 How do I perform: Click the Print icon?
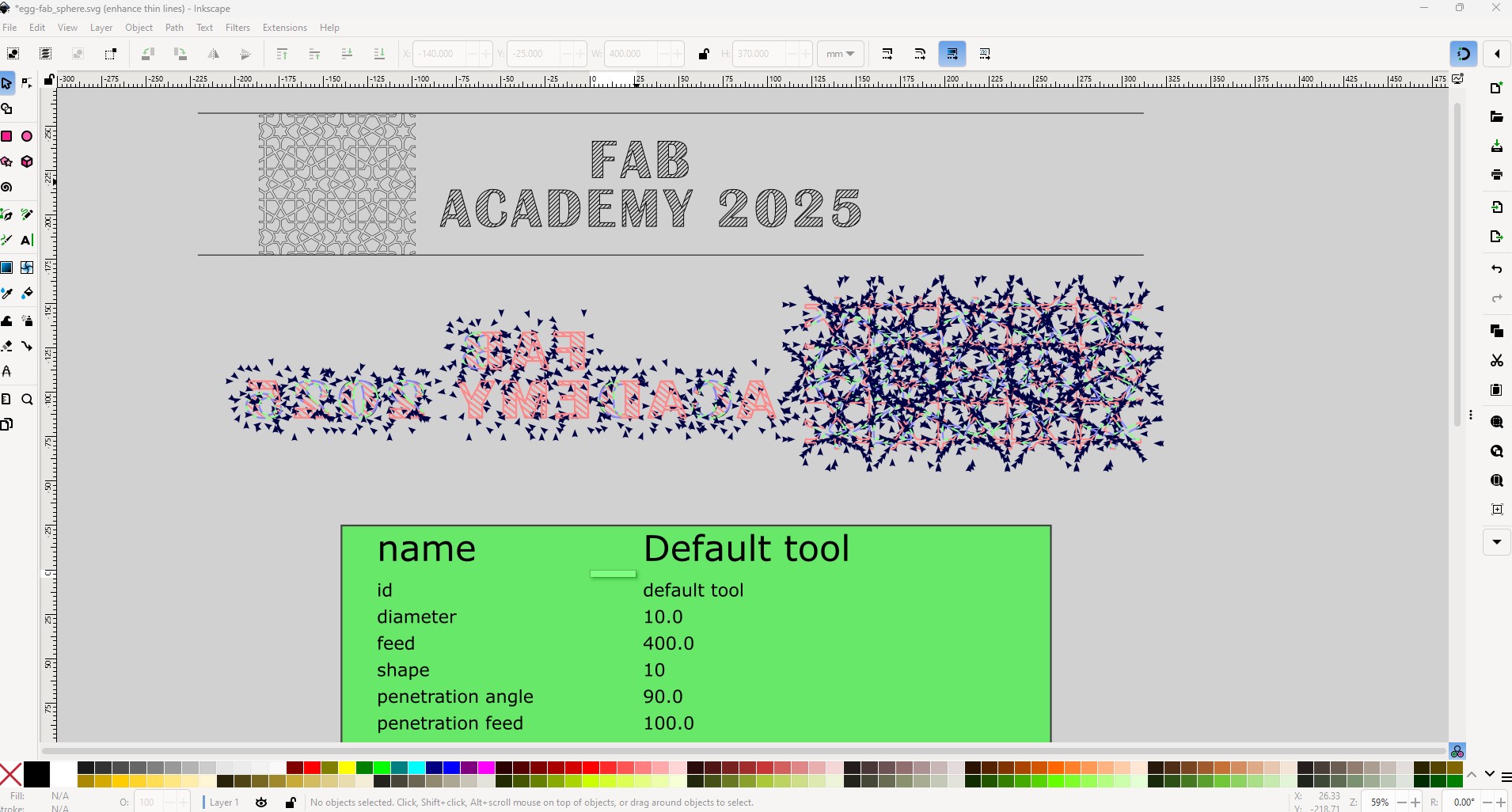(x=1496, y=175)
